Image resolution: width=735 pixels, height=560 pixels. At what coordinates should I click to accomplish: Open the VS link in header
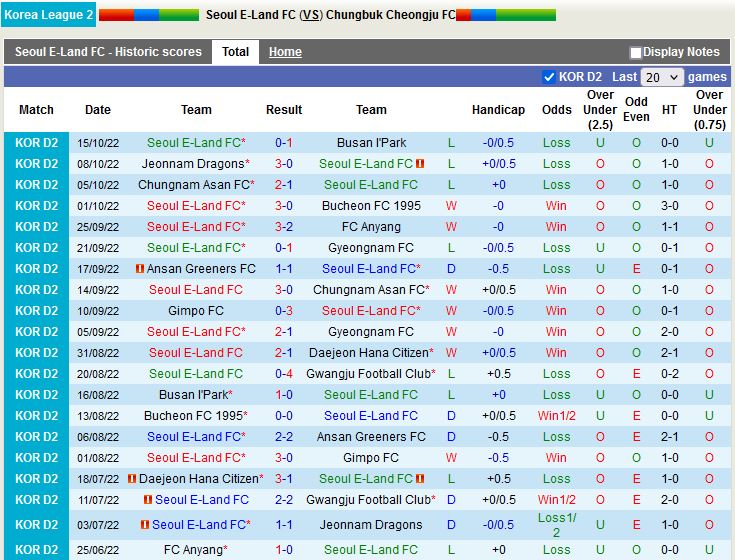tap(310, 15)
